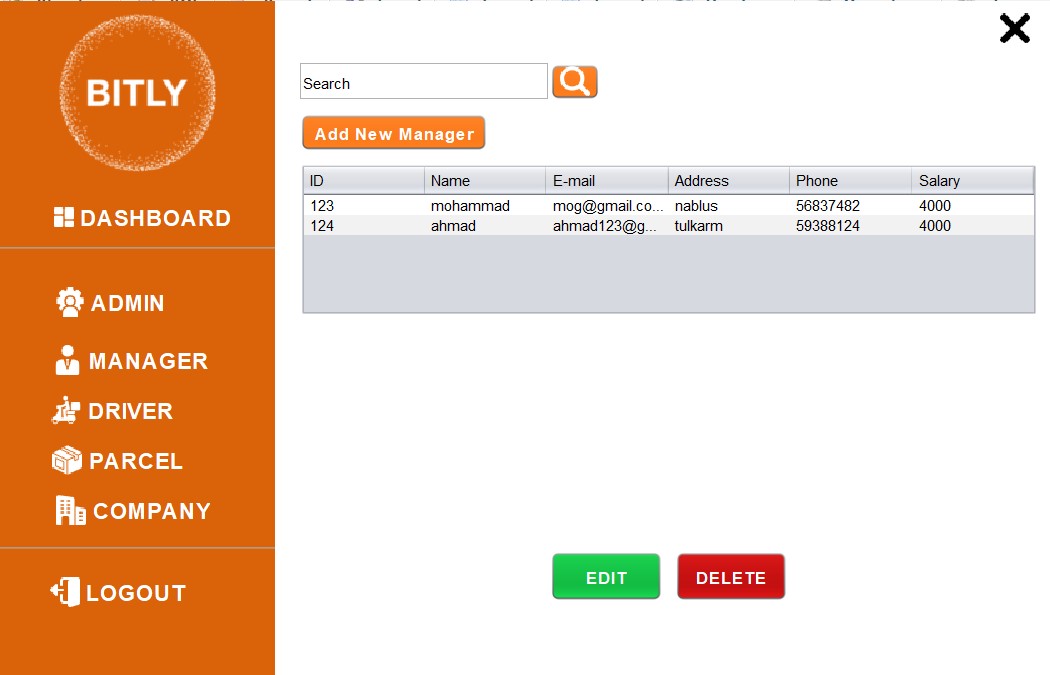Click the Address column header
This screenshot has height=675, width=1050.
coord(729,181)
